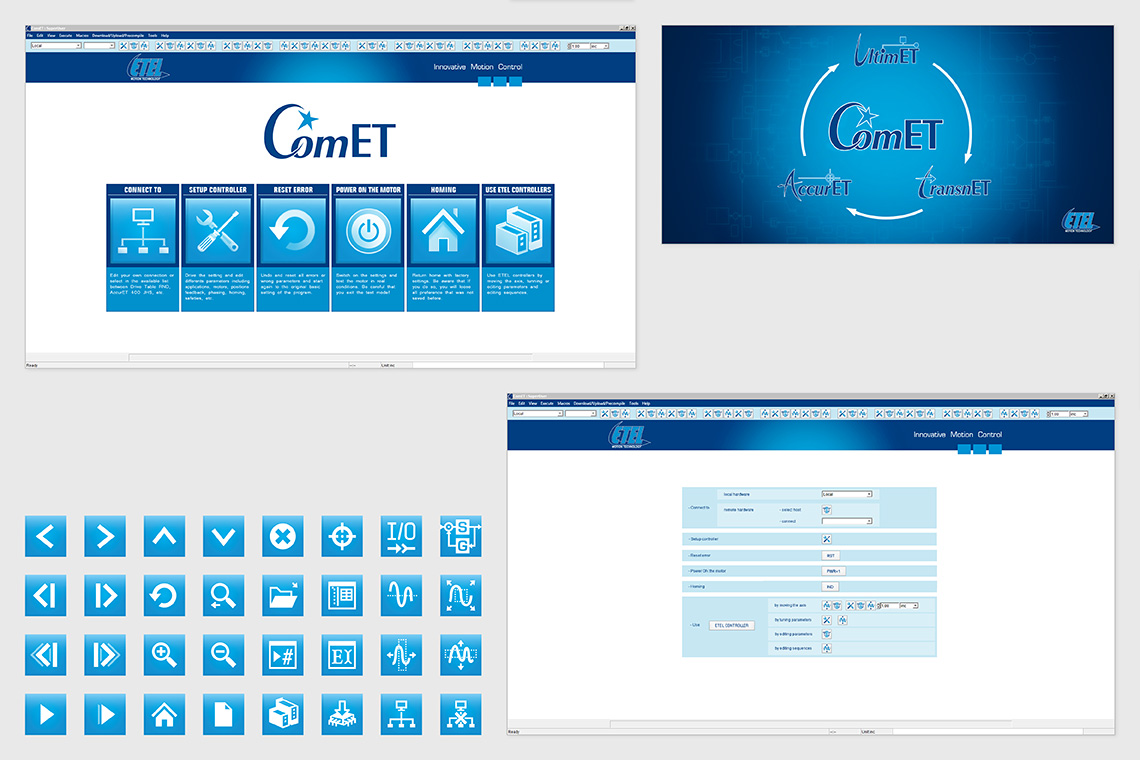
Task: Click the right arrow icon in the icon grid
Action: [x=105, y=536]
